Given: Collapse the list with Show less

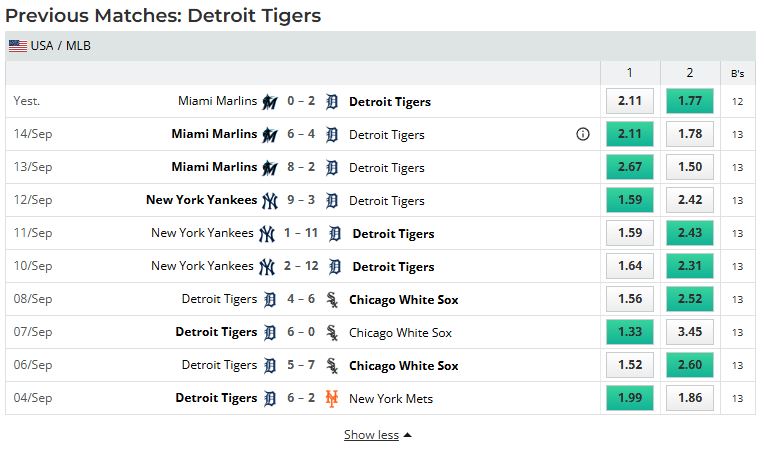Looking at the screenshot, I should click(x=371, y=435).
